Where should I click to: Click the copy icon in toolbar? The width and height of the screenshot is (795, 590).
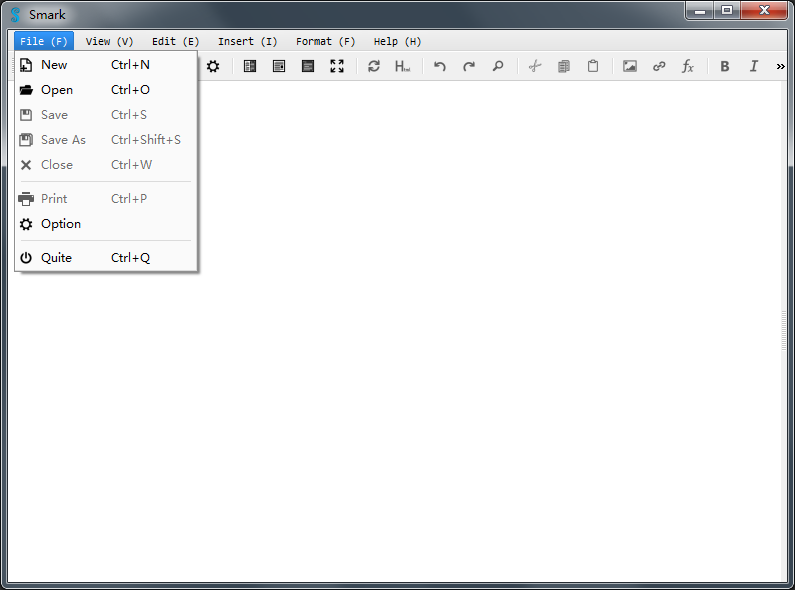pos(564,66)
